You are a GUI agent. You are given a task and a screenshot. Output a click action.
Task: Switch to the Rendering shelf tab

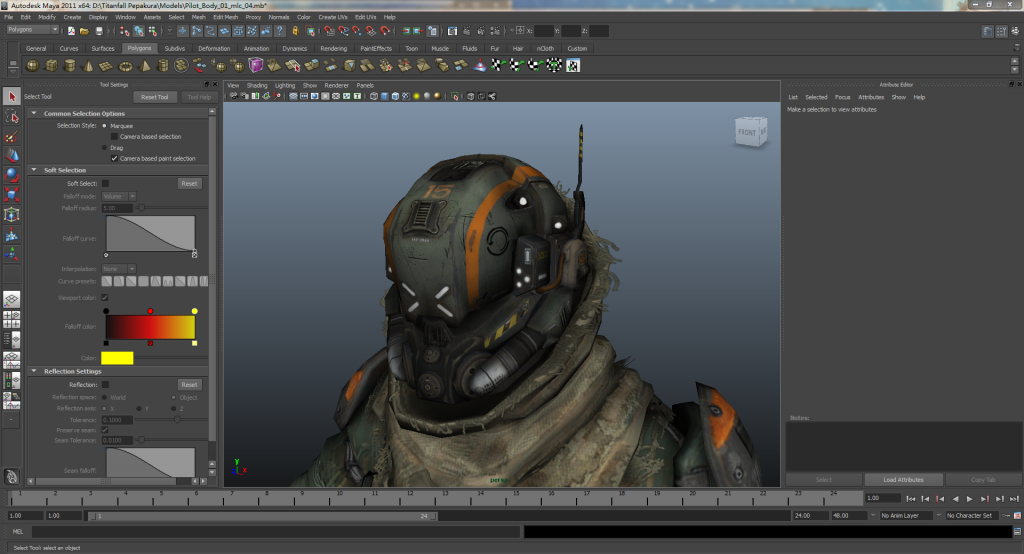point(333,48)
